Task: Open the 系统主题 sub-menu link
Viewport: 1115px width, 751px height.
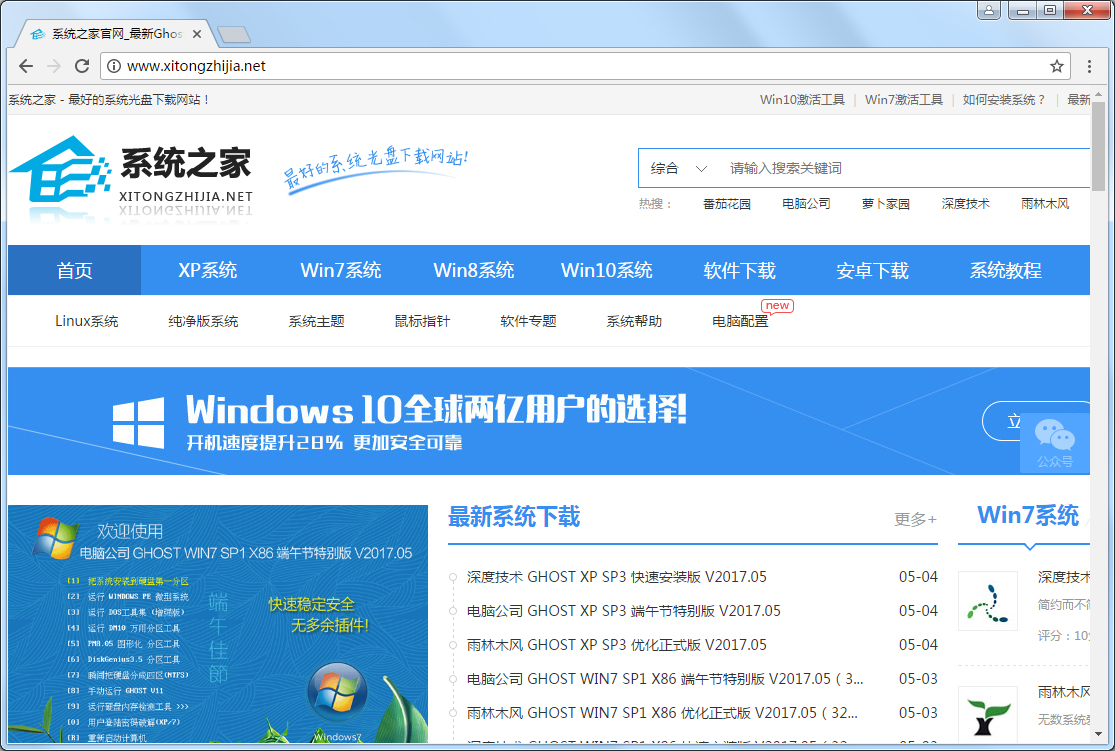Action: (x=316, y=321)
